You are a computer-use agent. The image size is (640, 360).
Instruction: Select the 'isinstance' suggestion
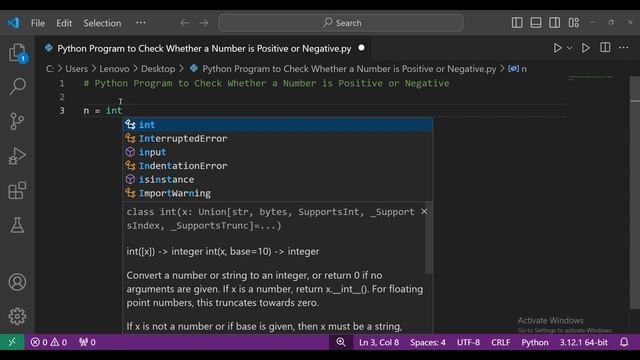tap(278, 180)
